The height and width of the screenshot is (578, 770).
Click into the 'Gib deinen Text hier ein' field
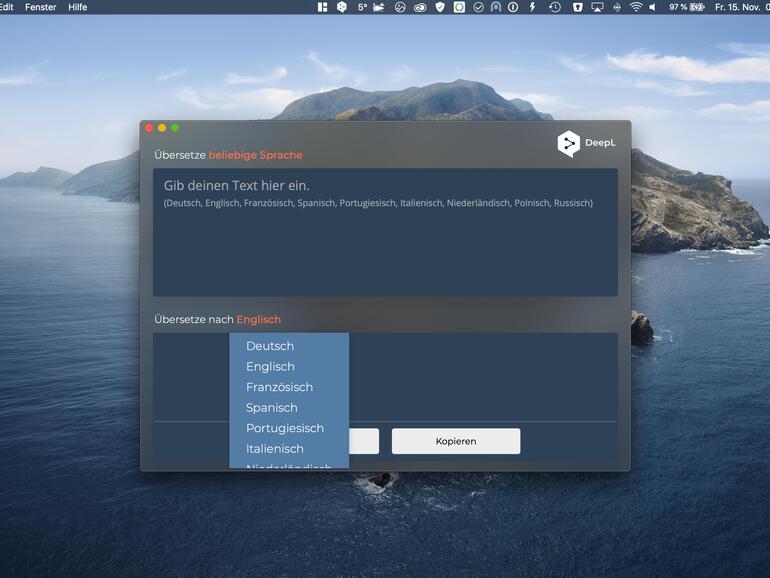[x=385, y=232]
